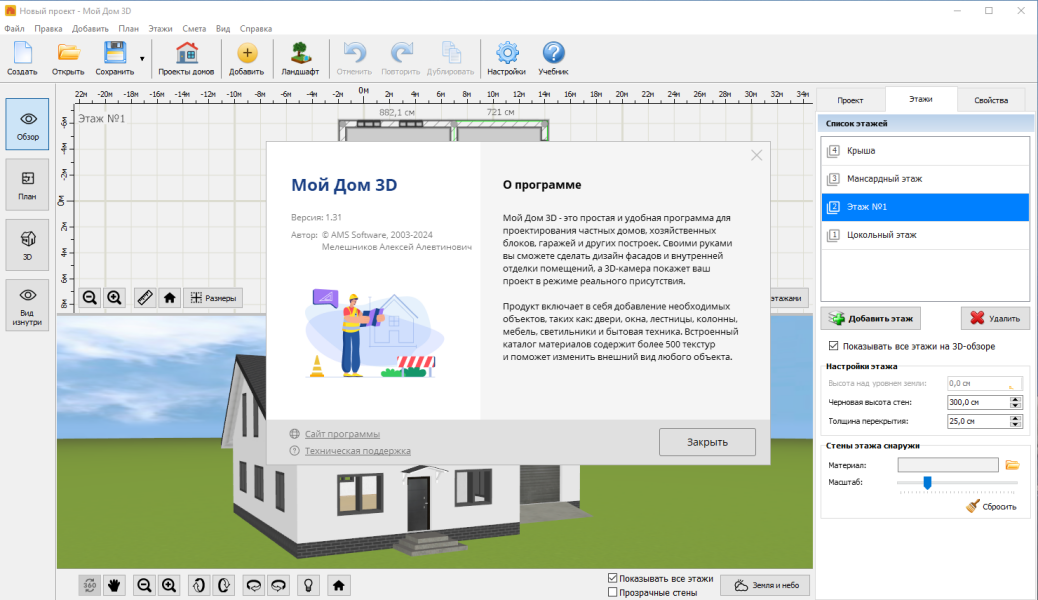Open Настройки settings from the toolbar
This screenshot has height=600, width=1038.
[506, 58]
